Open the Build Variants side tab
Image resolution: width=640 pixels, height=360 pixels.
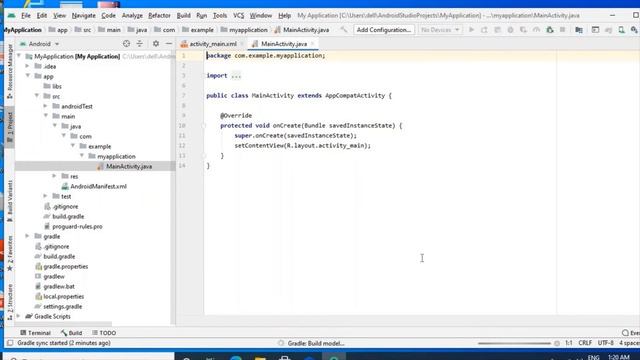tap(9, 201)
